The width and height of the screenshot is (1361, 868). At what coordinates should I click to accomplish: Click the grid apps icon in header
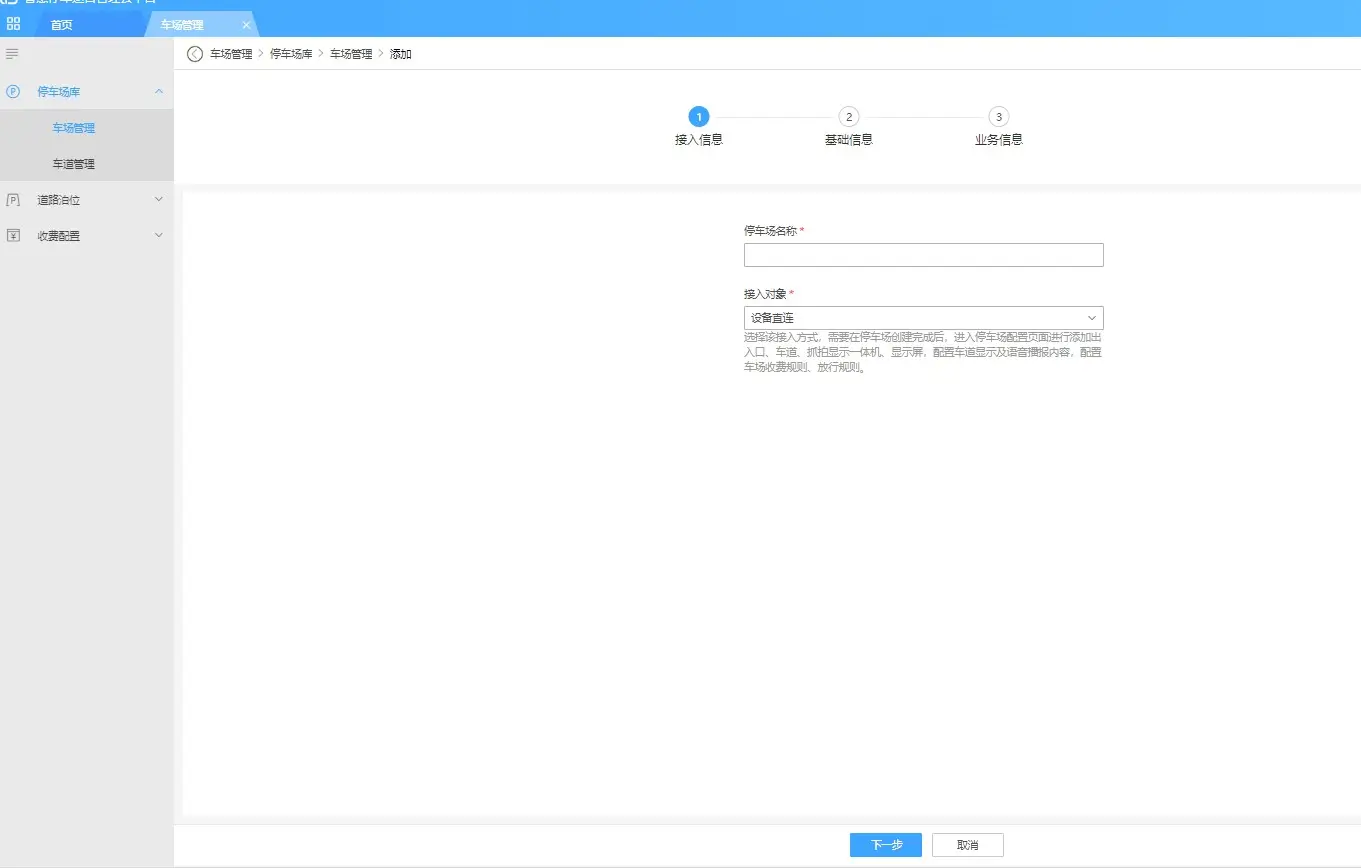coord(13,24)
